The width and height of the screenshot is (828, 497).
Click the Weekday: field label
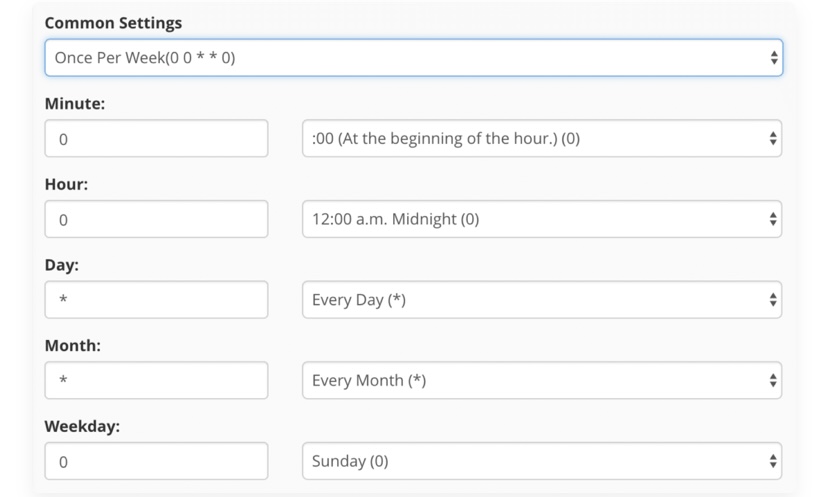82,426
